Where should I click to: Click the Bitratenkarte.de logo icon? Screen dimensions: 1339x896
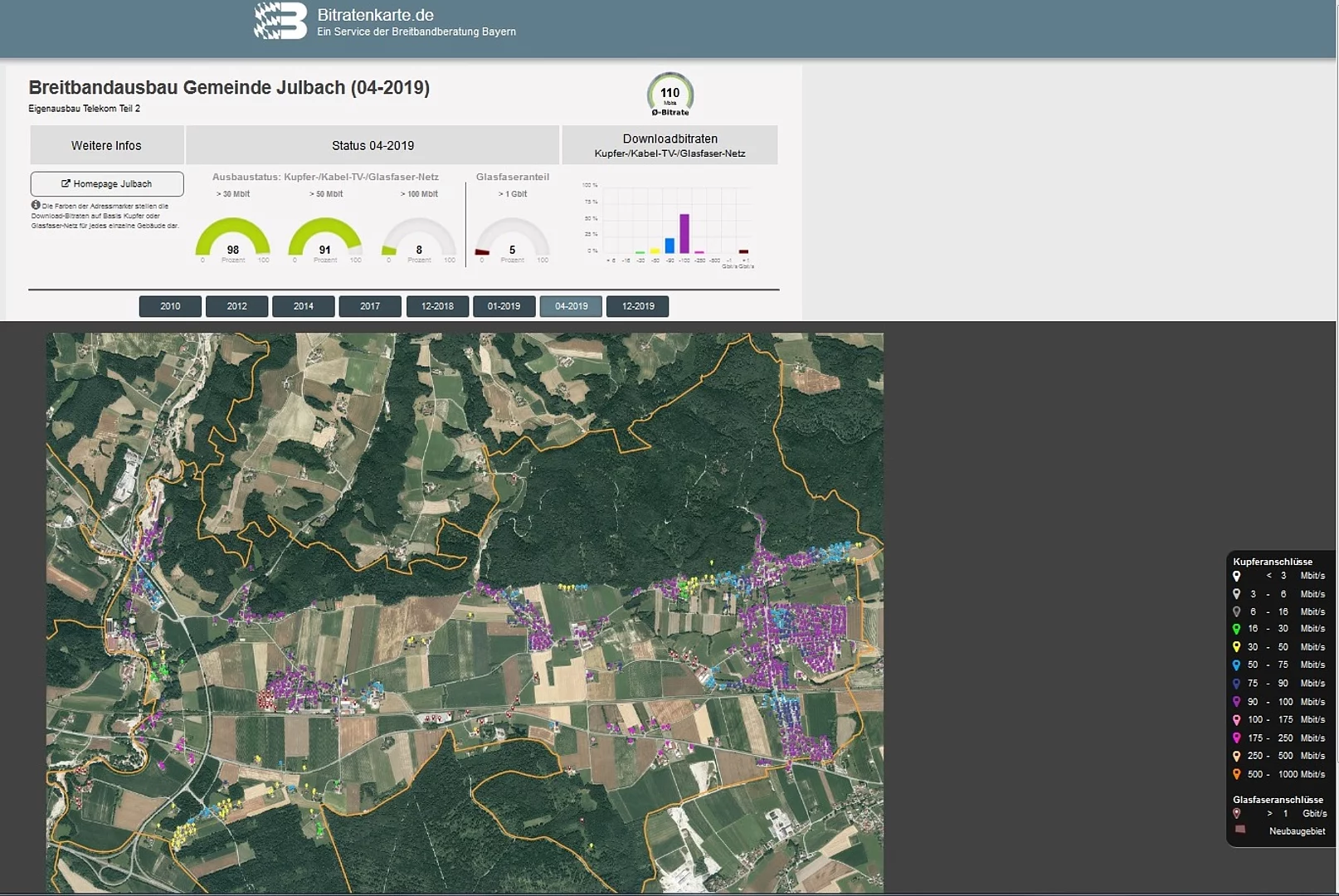point(280,22)
